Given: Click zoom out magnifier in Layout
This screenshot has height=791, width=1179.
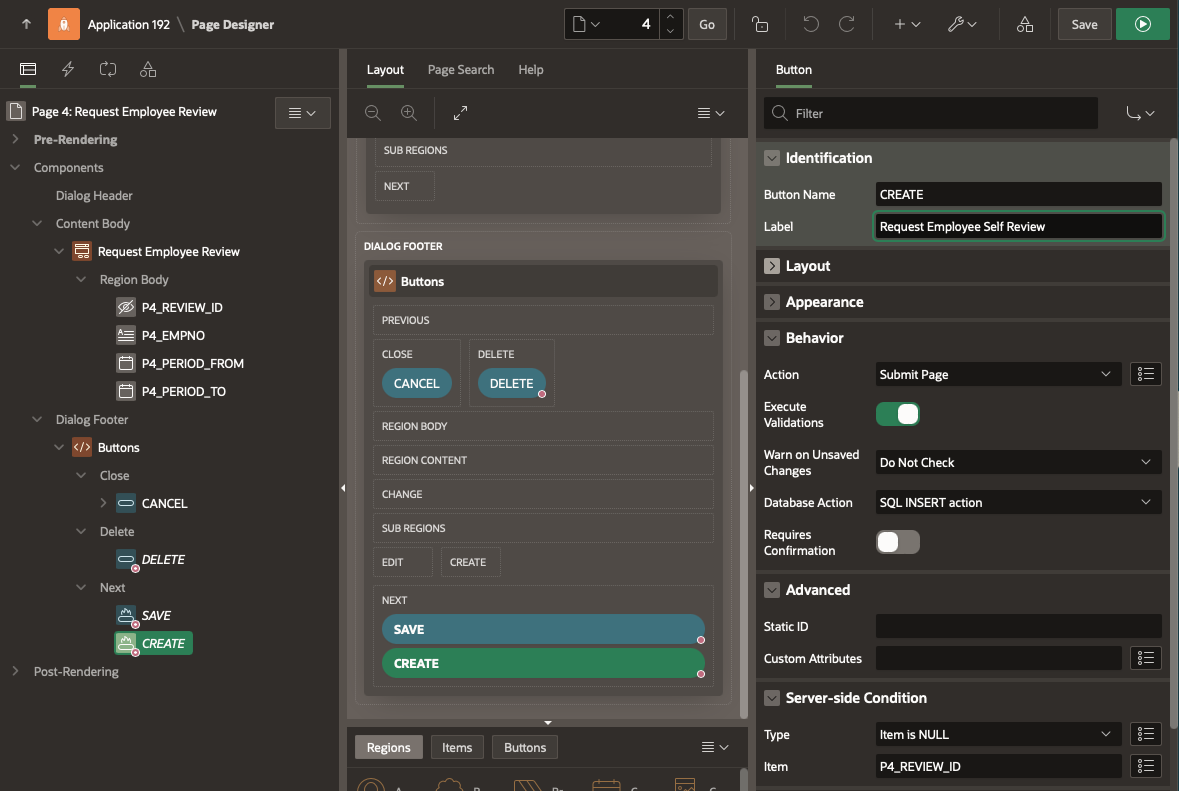Looking at the screenshot, I should 373,114.
